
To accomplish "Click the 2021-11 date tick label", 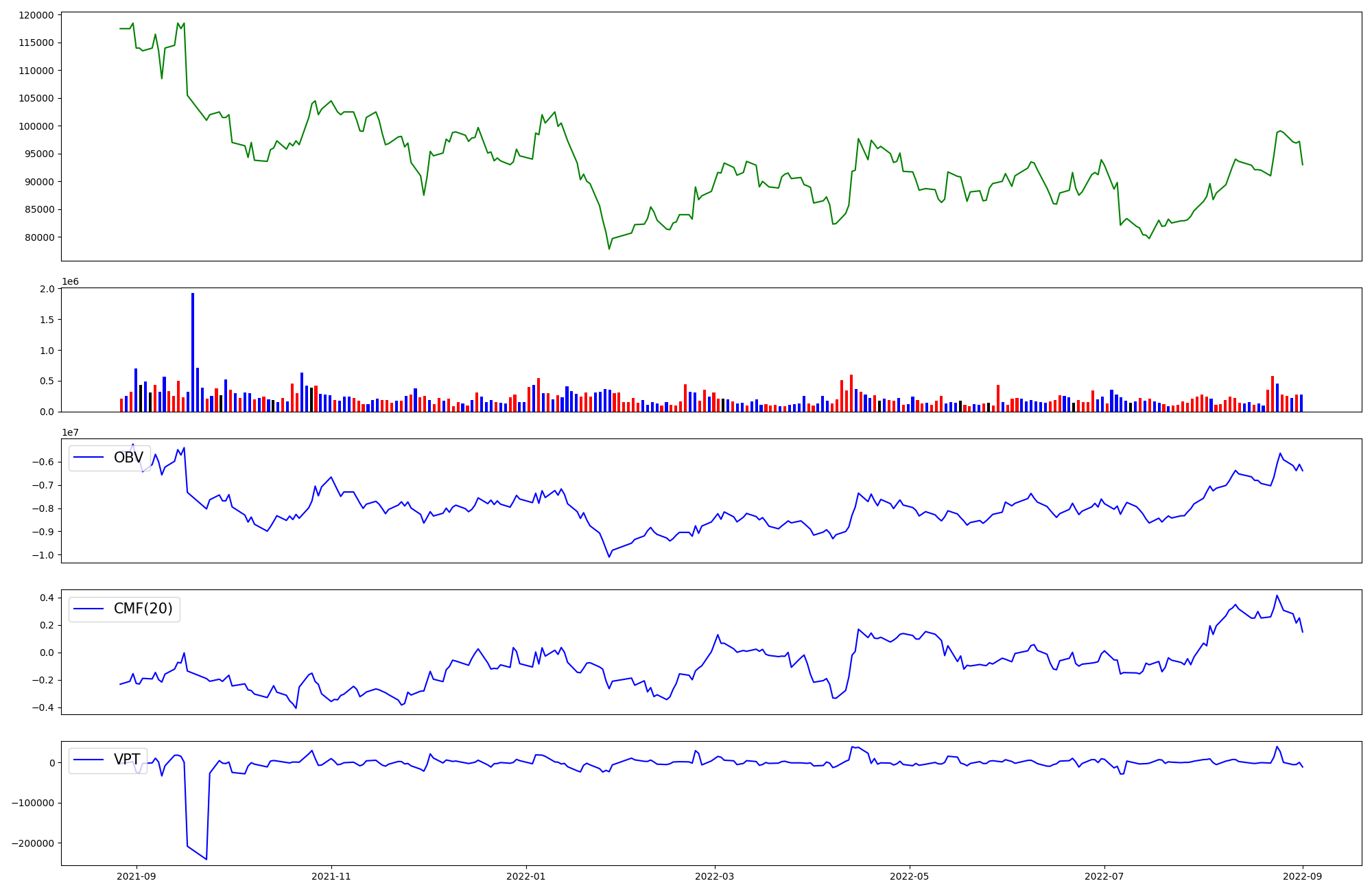I will pos(331,876).
